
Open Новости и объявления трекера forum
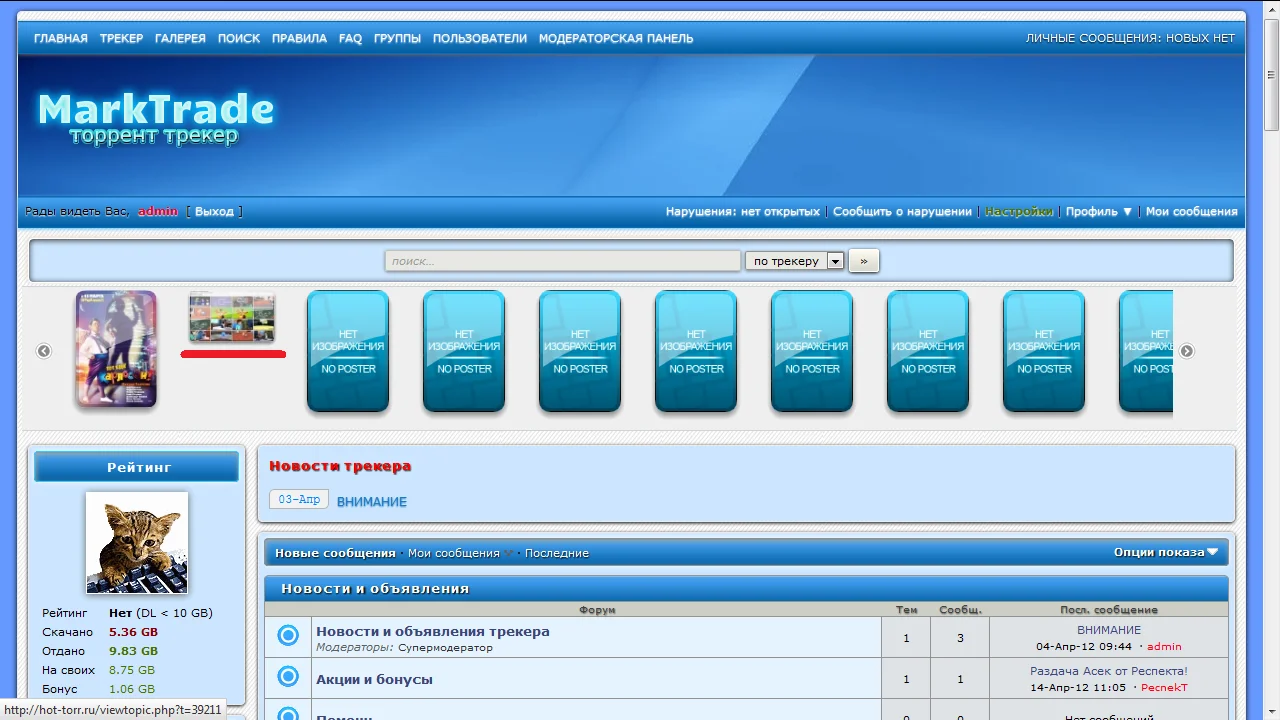tap(433, 631)
